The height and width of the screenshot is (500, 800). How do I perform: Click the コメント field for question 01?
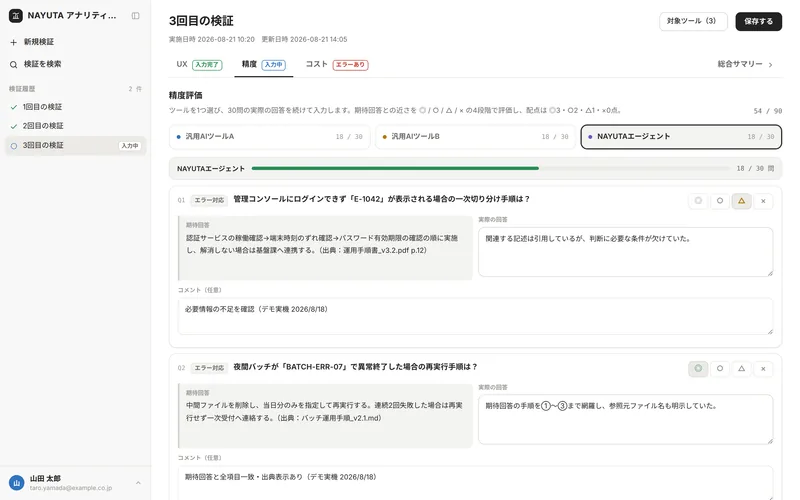475,316
